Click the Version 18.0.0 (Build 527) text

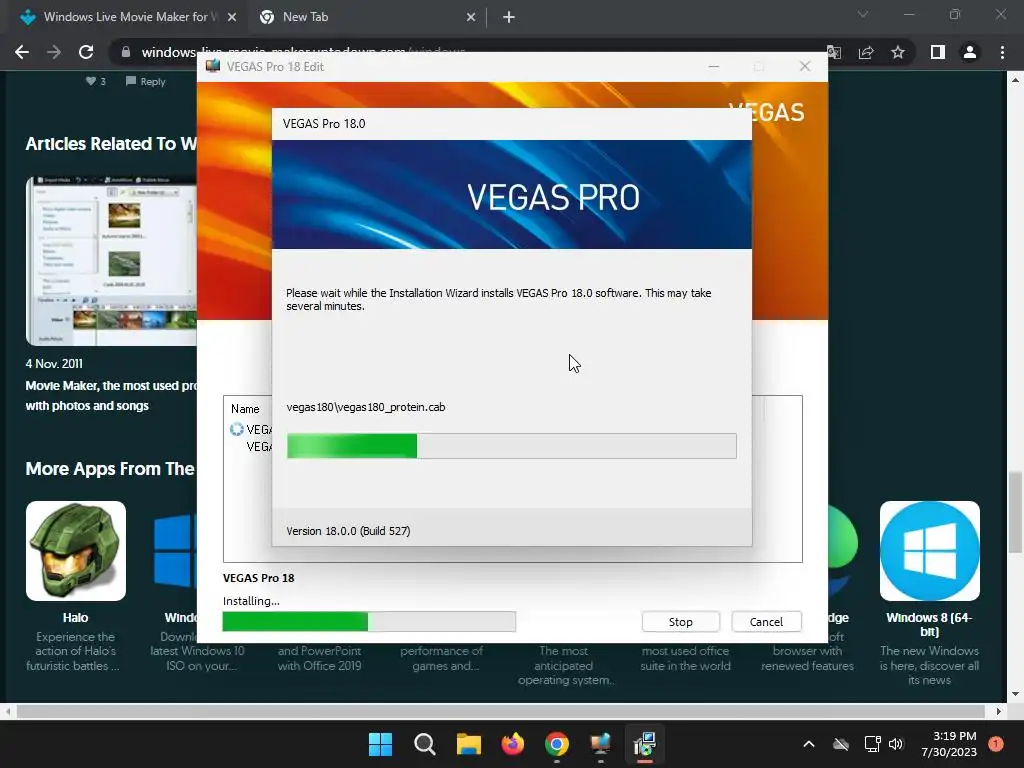point(348,531)
